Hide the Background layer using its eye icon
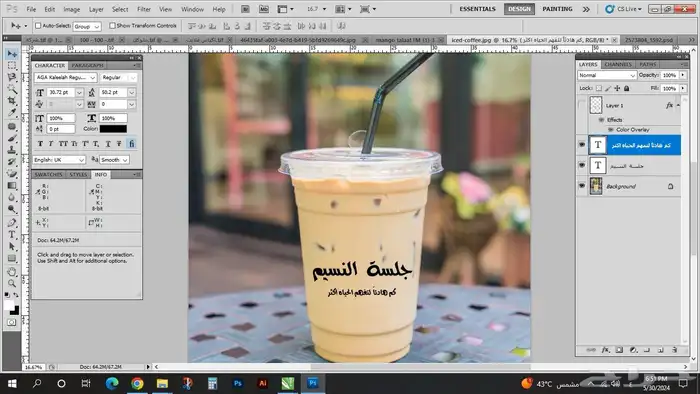Image resolution: width=700 pixels, height=394 pixels. [x=582, y=186]
